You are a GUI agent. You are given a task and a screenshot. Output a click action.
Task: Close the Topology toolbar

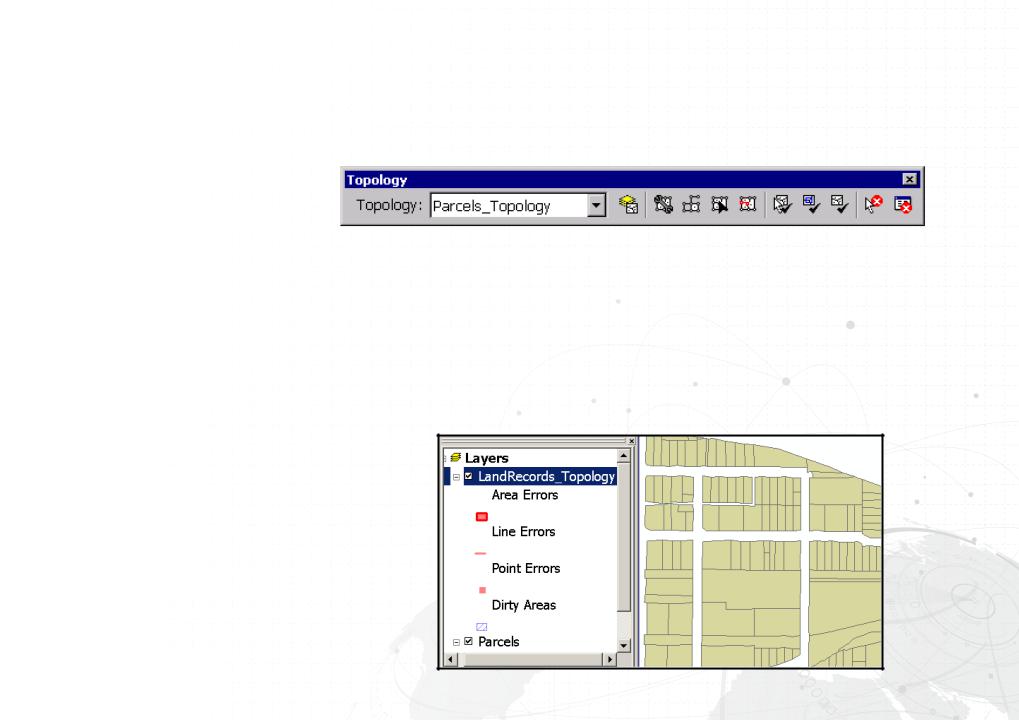tap(909, 179)
